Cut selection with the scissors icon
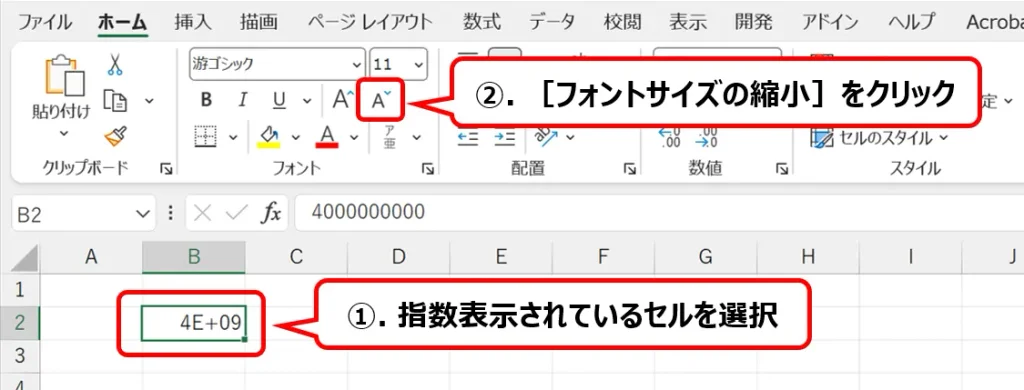Image resolution: width=1024 pixels, height=390 pixels. (115, 66)
